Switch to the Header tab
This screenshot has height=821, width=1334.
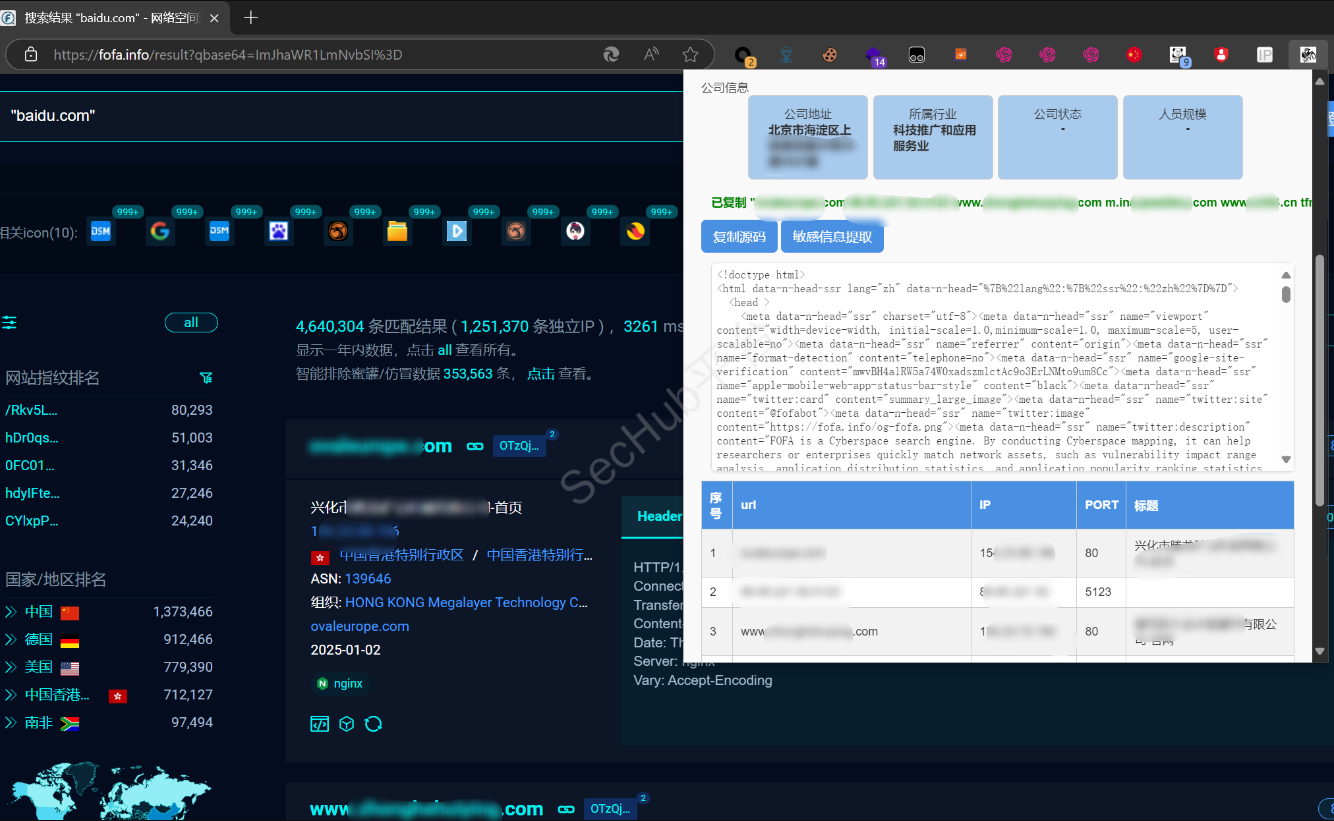pyautogui.click(x=658, y=517)
